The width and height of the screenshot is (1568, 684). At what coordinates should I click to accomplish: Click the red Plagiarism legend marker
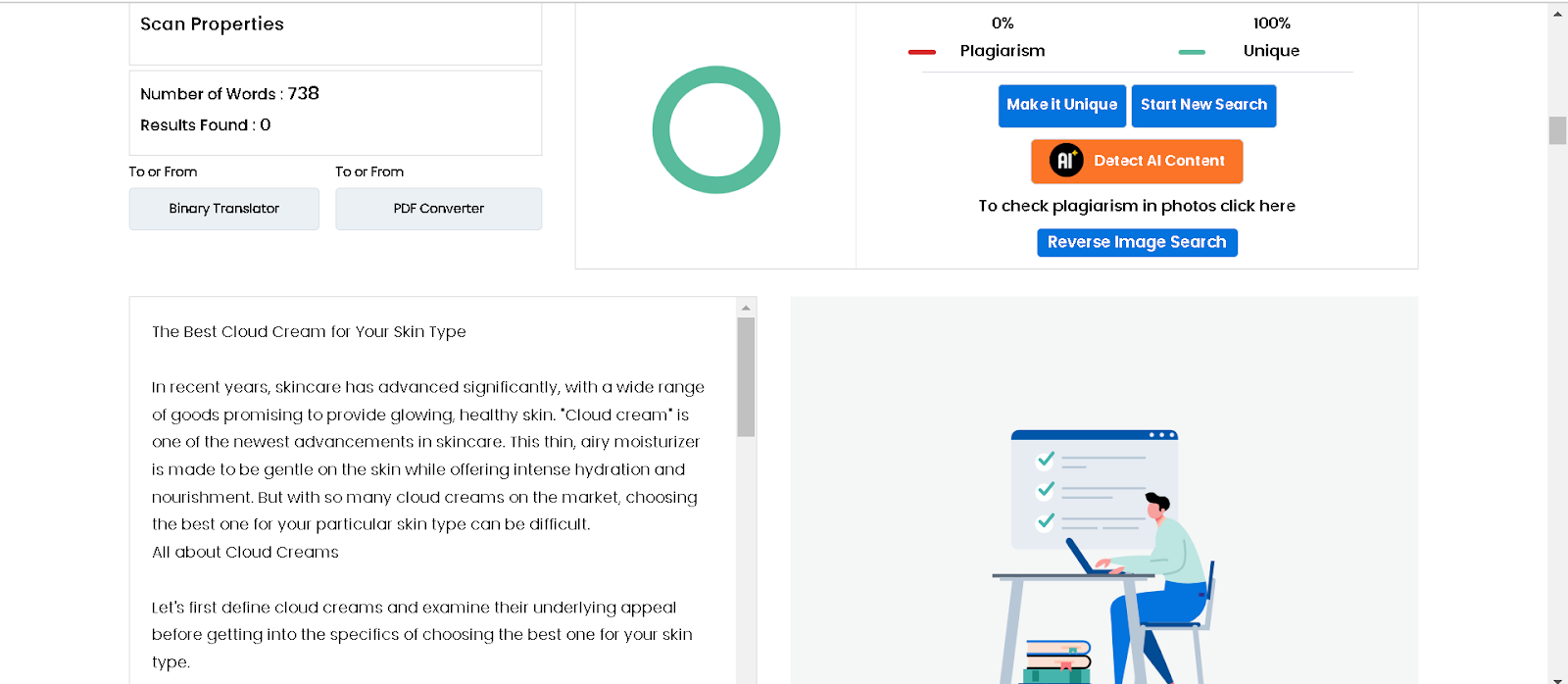[922, 52]
